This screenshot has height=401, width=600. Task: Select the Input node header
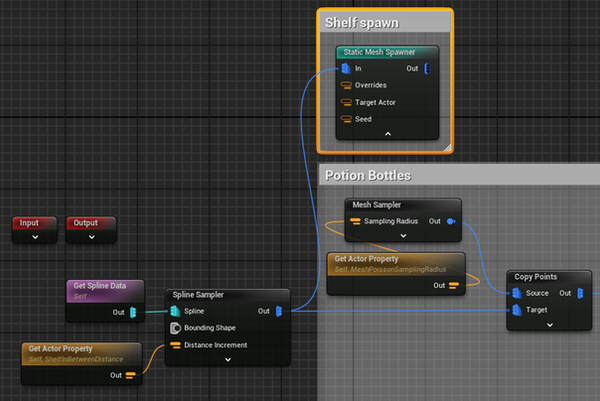pos(34,223)
